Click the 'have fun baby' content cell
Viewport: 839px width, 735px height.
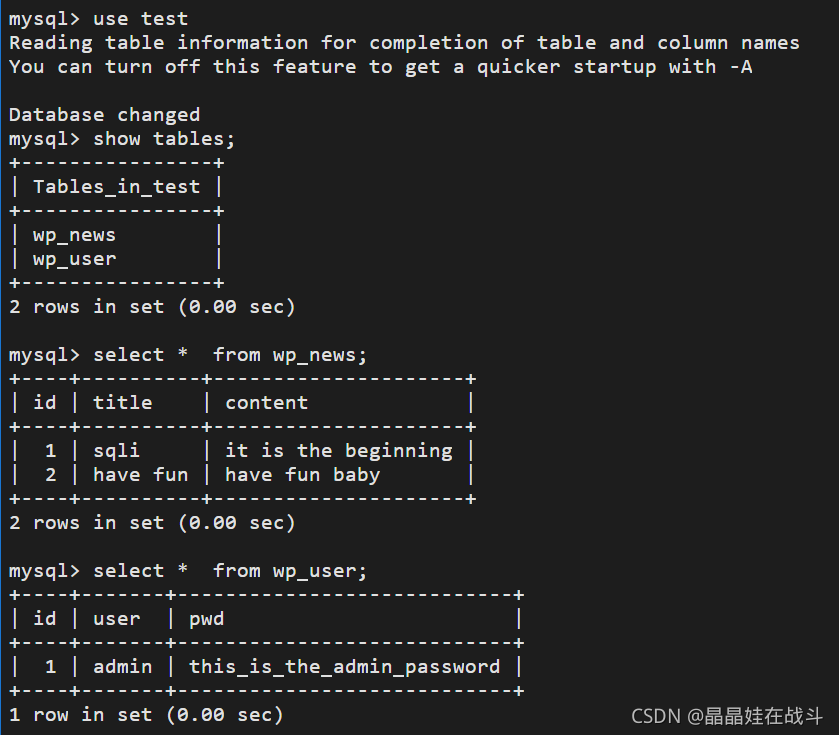[302, 475]
